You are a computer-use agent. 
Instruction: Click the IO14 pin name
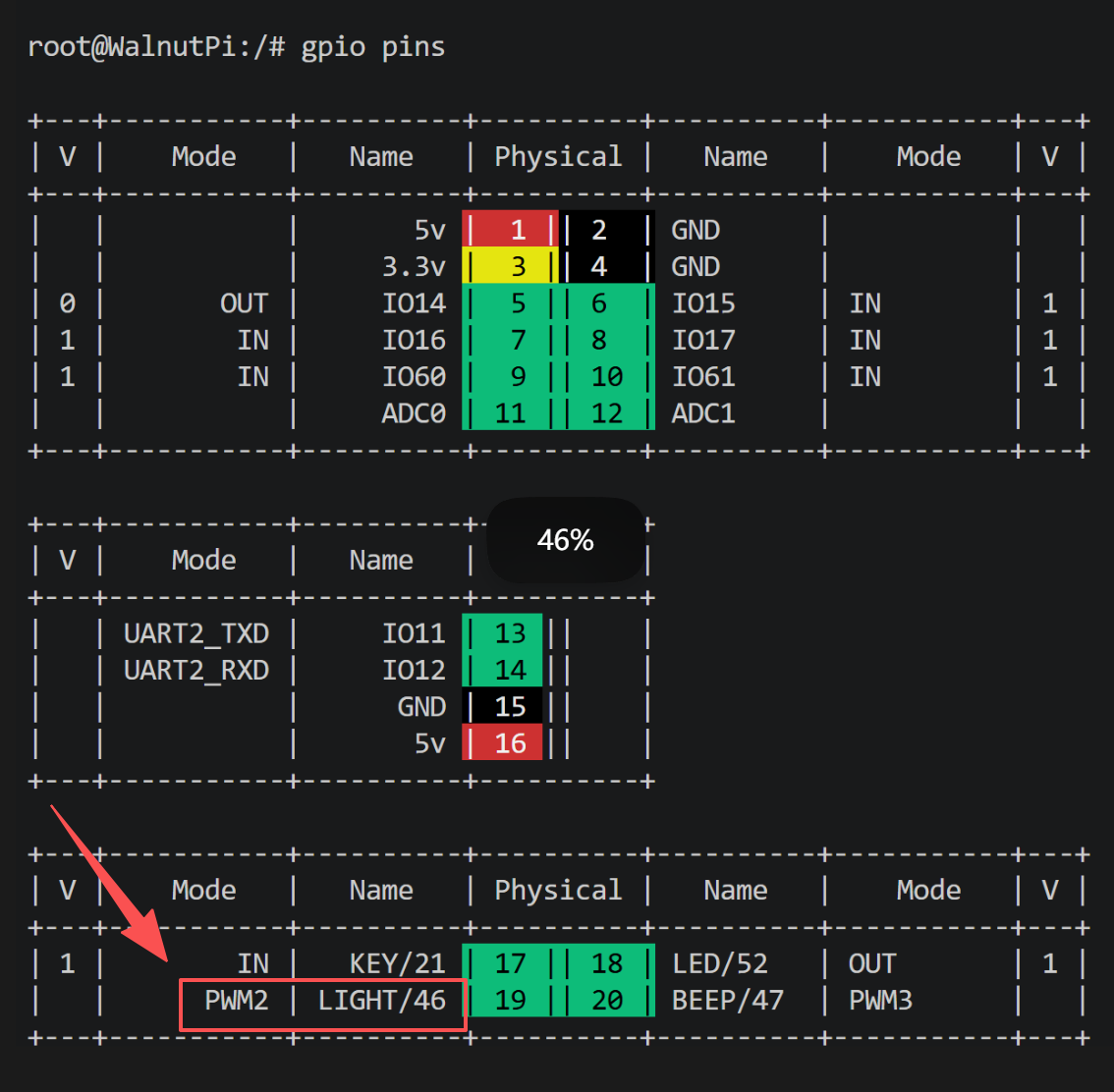click(x=415, y=303)
